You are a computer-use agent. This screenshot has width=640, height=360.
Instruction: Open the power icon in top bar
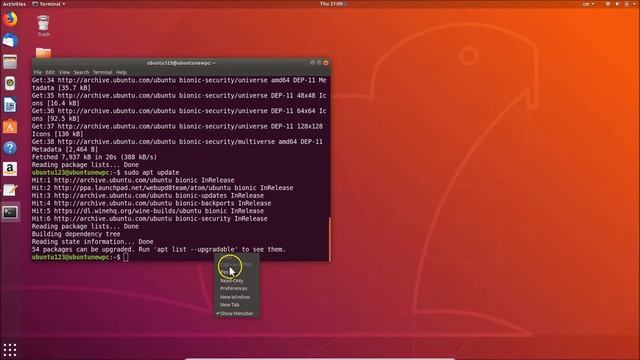627,4
